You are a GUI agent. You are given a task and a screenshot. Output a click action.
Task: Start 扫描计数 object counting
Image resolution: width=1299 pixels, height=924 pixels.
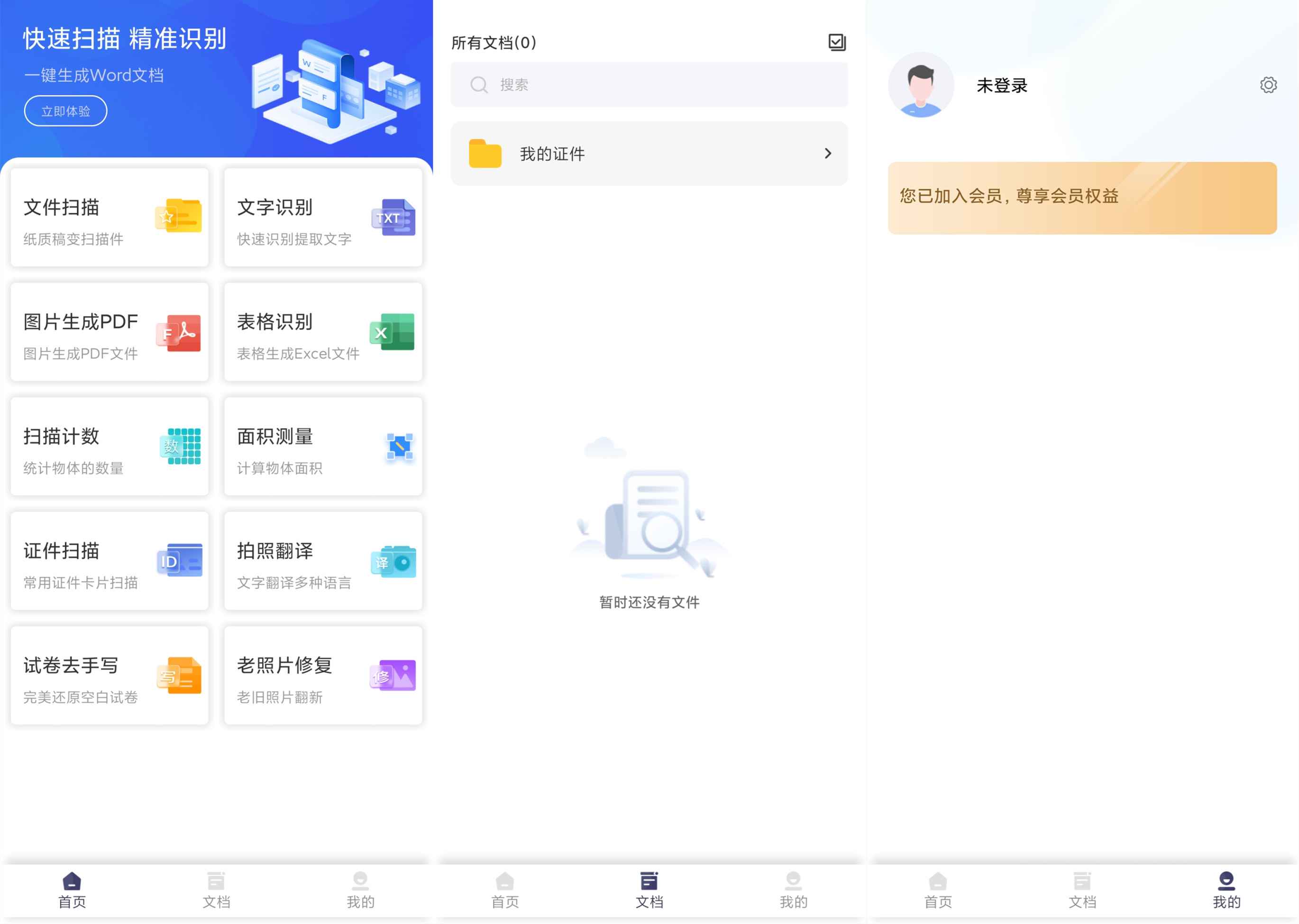point(109,448)
